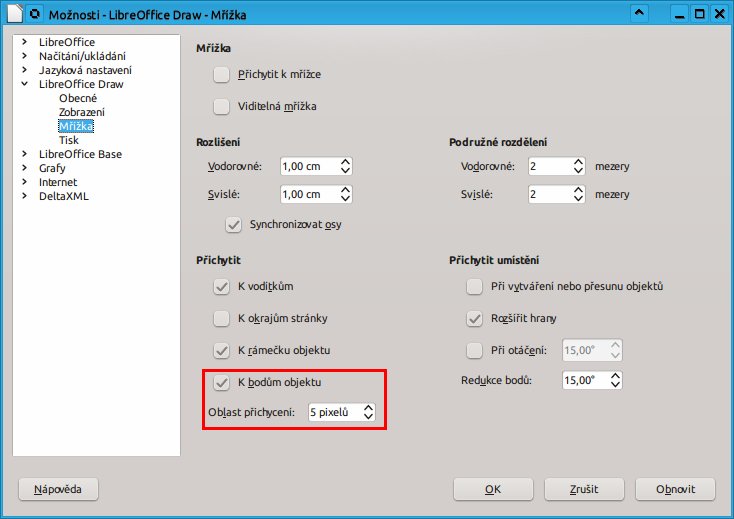Expand the Grafy tree node
Screen dimensions: 734x519
[24, 168]
